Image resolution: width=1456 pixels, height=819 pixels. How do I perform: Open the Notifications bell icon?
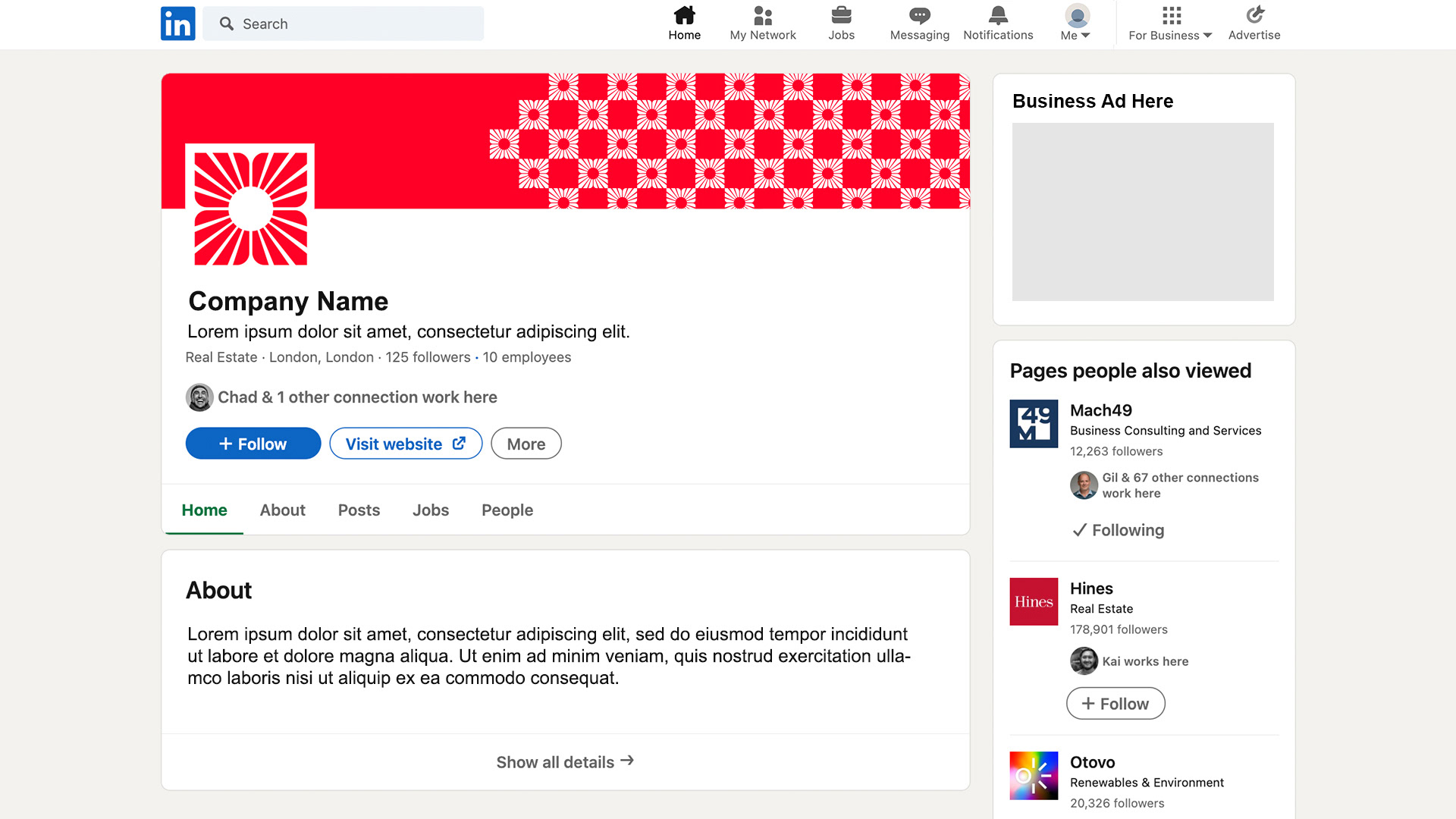(998, 15)
